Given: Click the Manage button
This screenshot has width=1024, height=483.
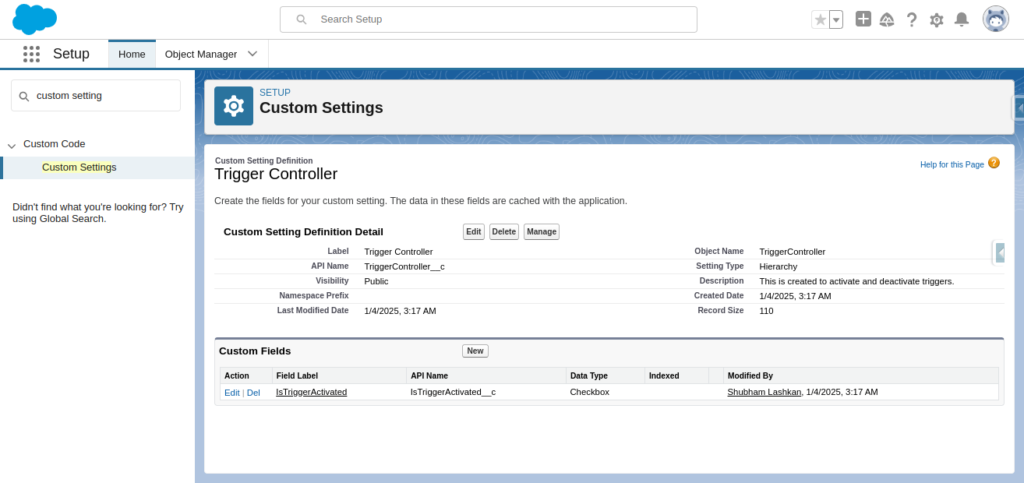Looking at the screenshot, I should (541, 232).
